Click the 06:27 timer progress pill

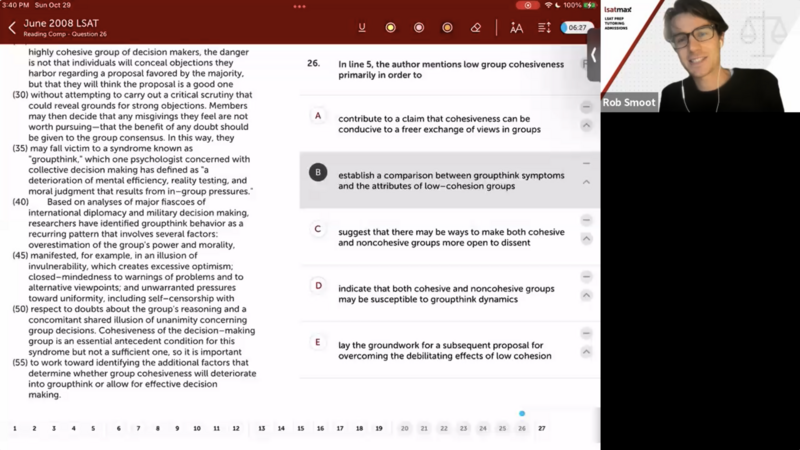pos(577,28)
